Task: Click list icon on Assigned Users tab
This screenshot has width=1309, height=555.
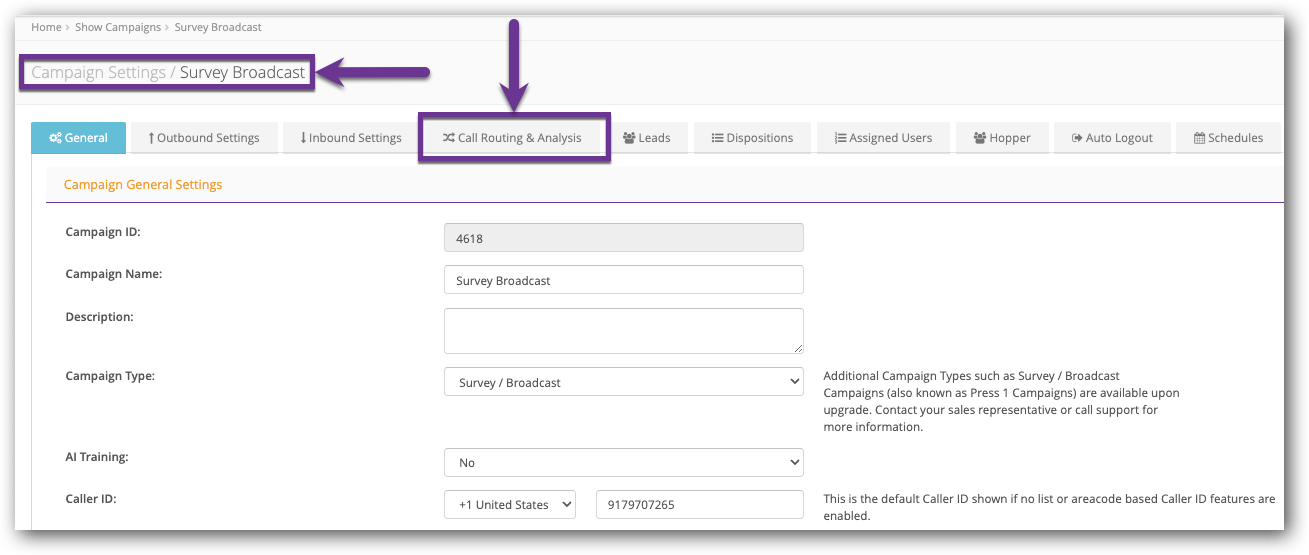Action: click(840, 138)
